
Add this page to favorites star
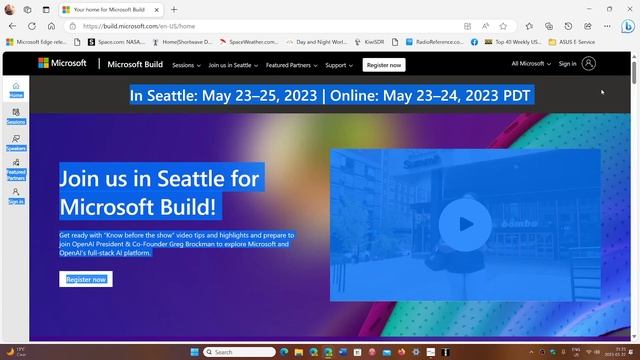click(503, 26)
